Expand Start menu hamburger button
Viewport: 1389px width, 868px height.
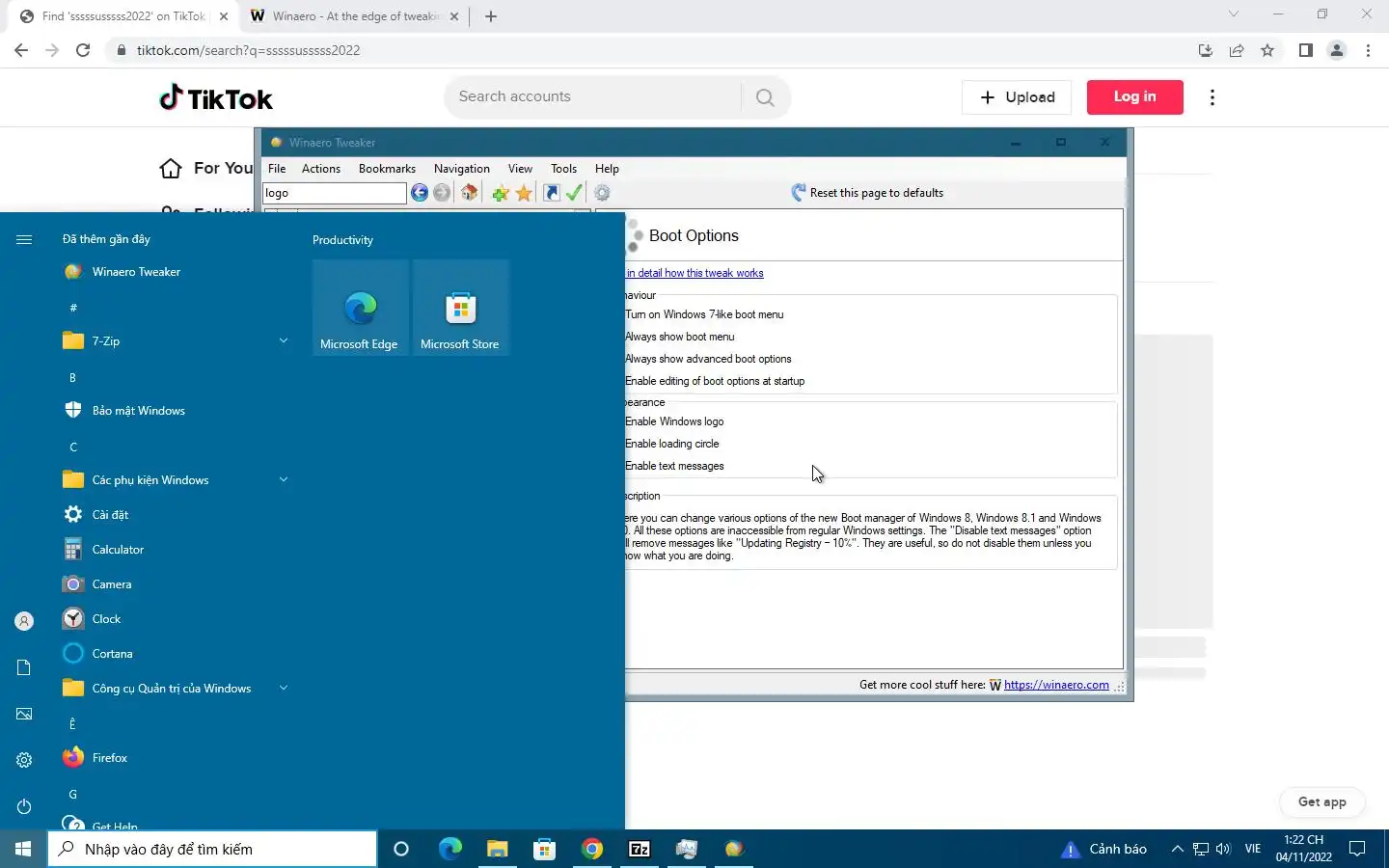(24, 239)
